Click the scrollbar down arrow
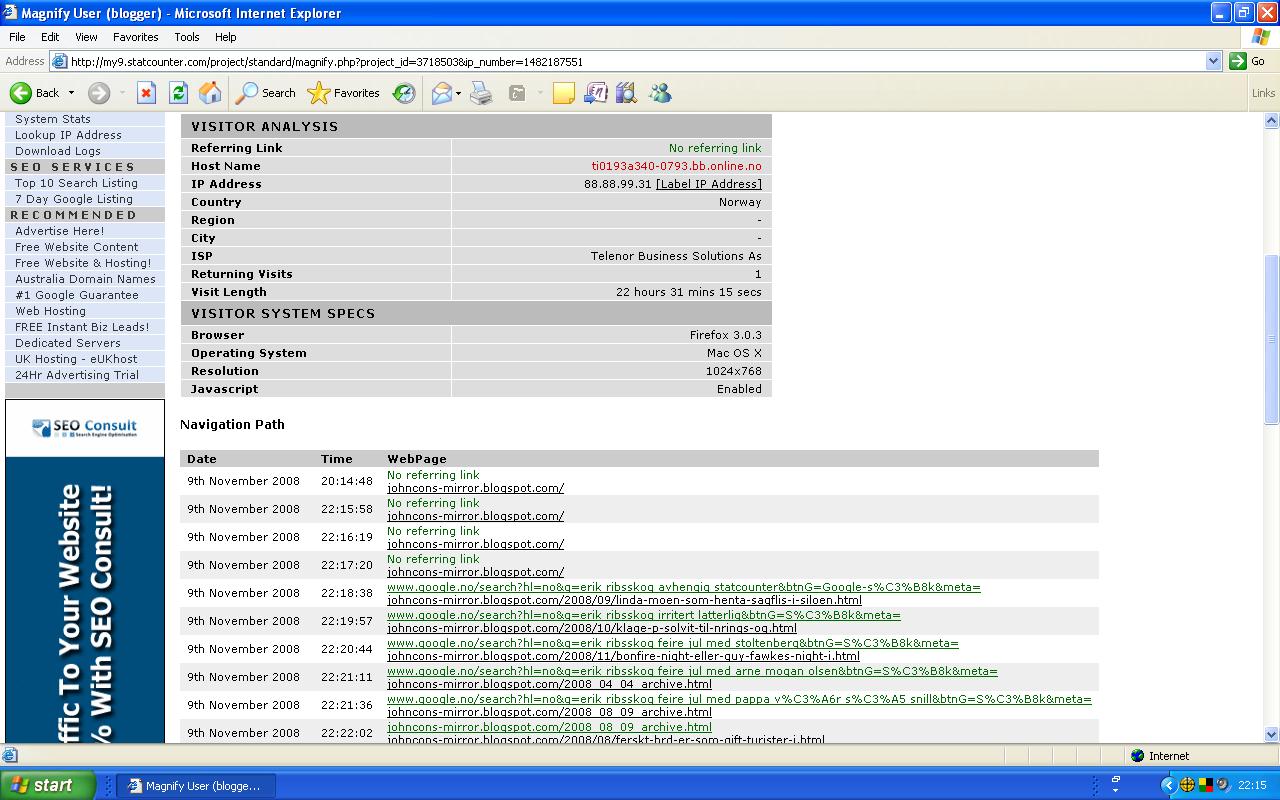1280x800 pixels. 1272,734
